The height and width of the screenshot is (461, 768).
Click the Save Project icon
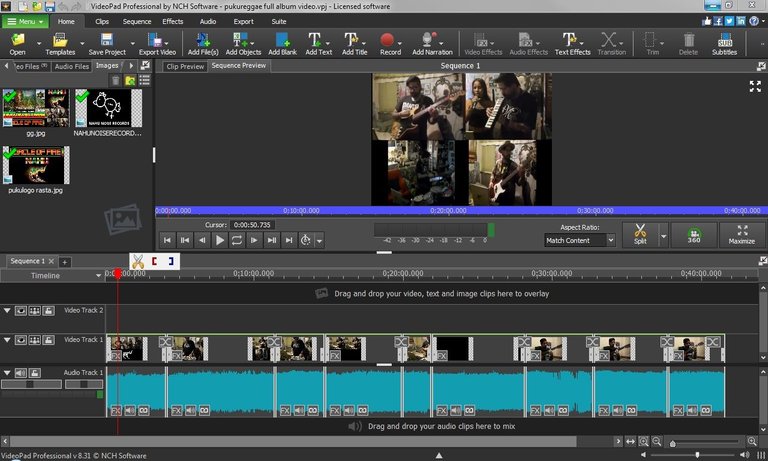point(107,44)
